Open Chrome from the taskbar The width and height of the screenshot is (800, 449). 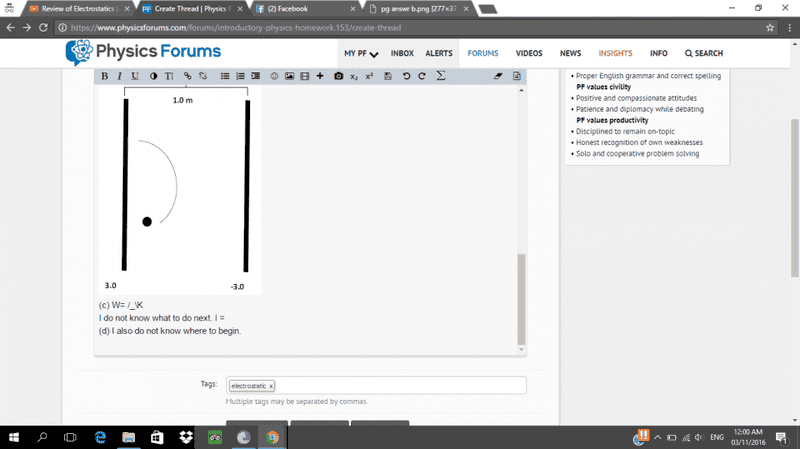272,437
